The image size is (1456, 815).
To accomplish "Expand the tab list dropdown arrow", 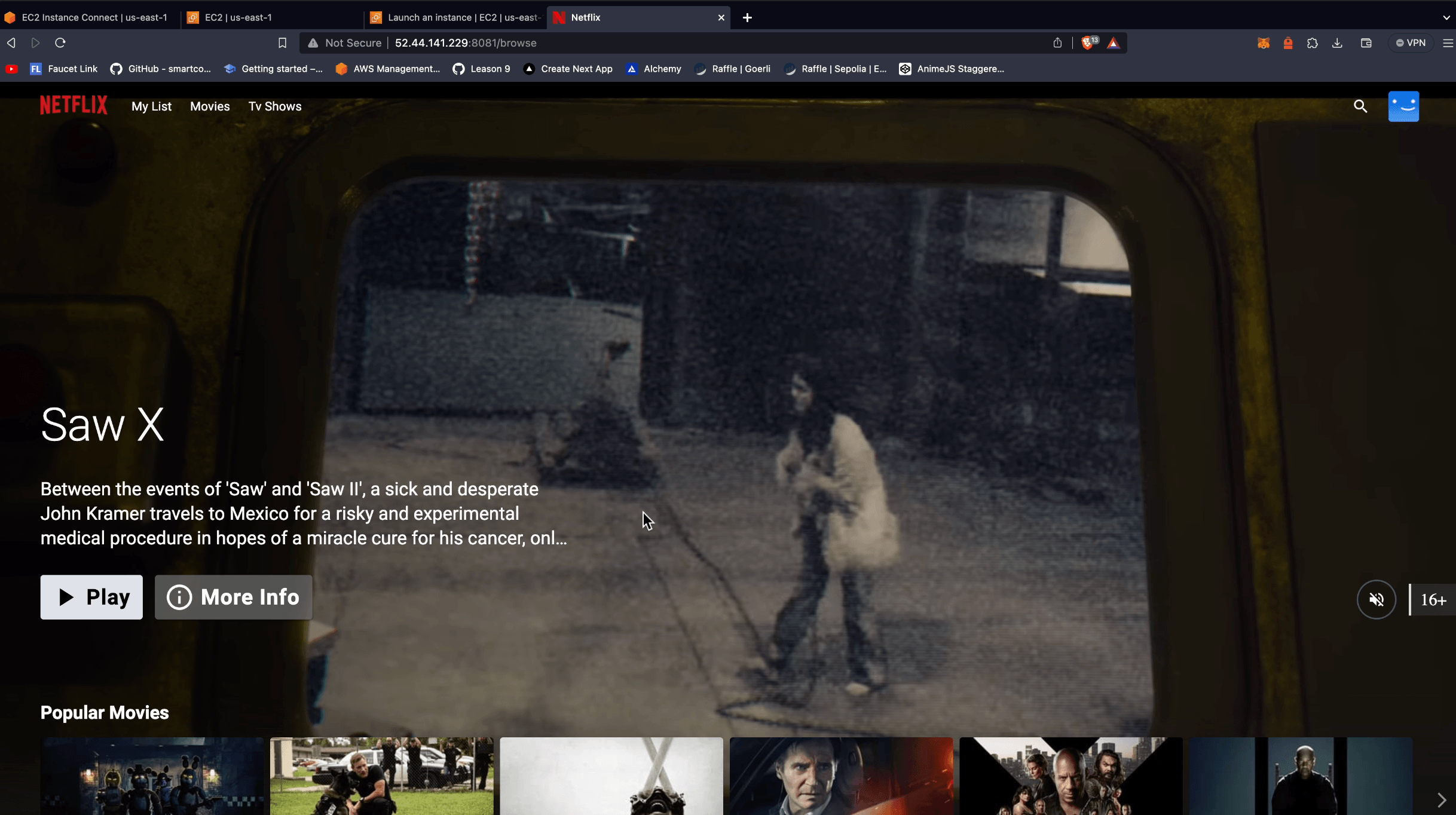I will (x=1446, y=18).
